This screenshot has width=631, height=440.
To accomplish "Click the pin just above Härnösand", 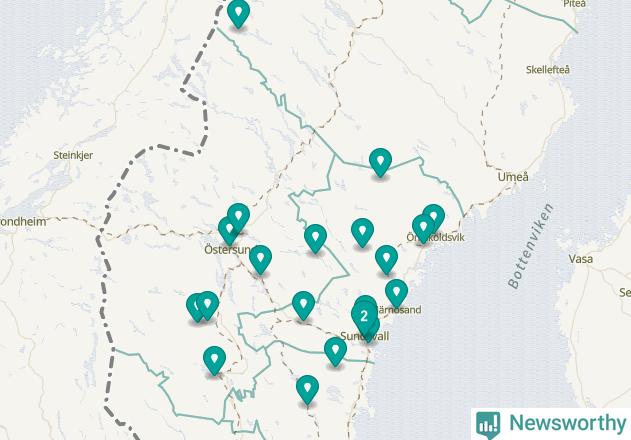I will pos(396,293).
